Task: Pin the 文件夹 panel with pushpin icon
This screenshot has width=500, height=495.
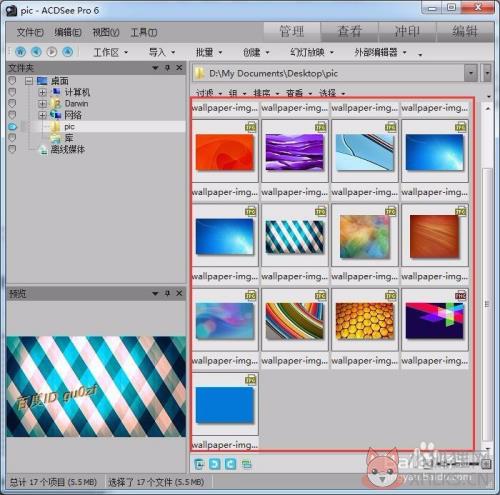Action: click(x=167, y=68)
